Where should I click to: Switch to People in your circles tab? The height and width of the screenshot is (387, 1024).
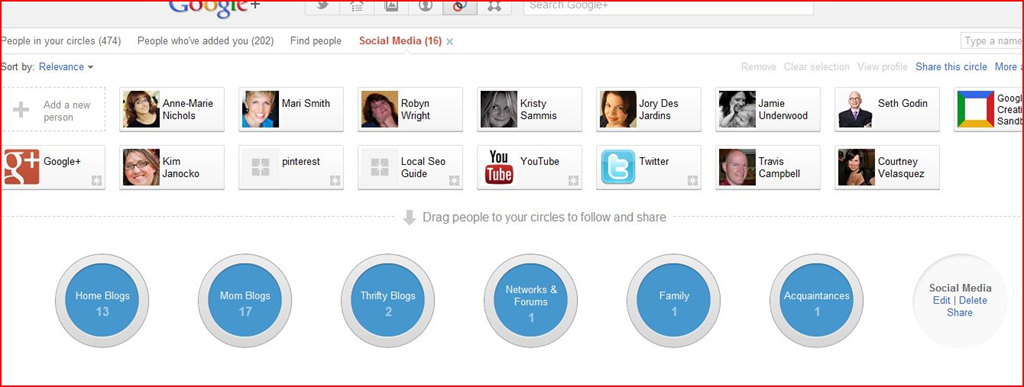[61, 41]
